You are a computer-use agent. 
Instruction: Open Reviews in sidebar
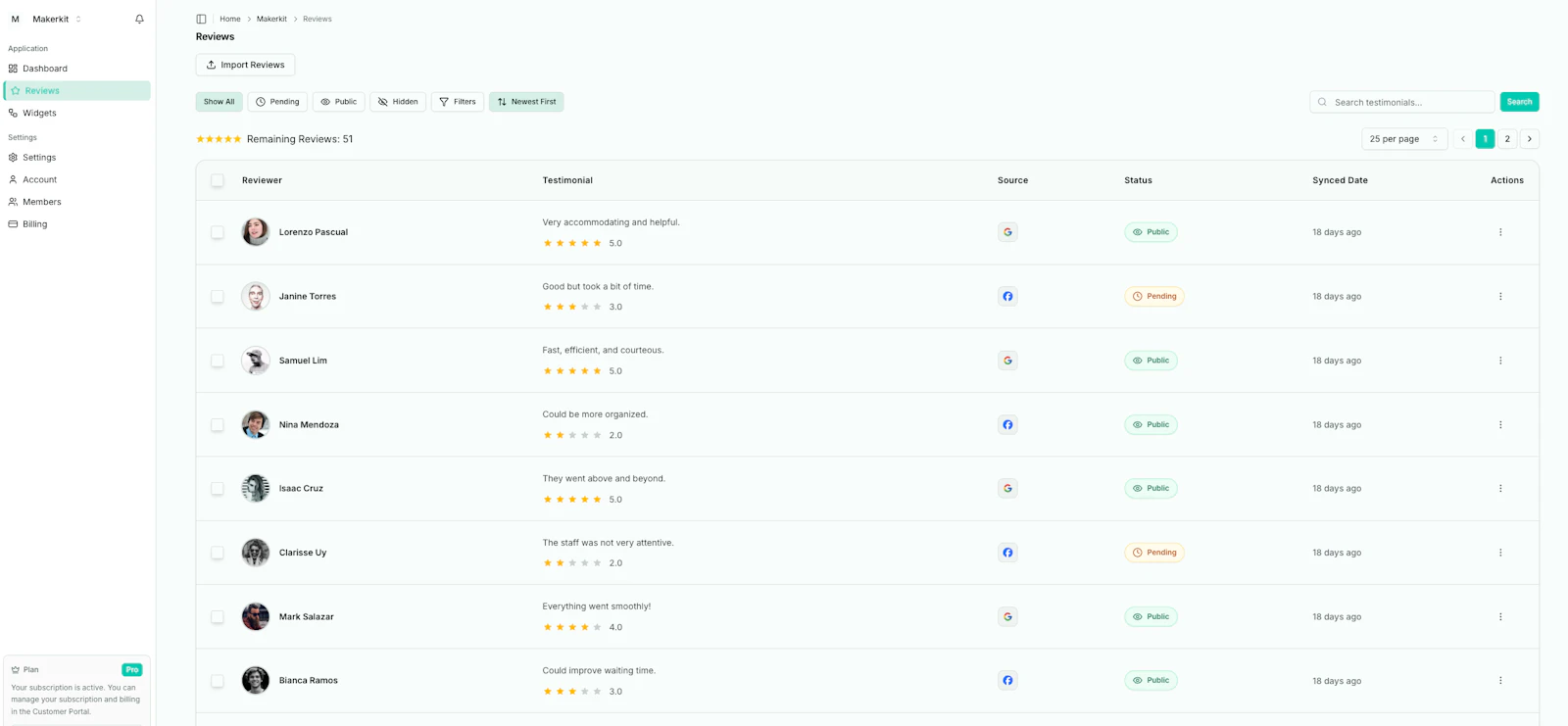[x=77, y=90]
